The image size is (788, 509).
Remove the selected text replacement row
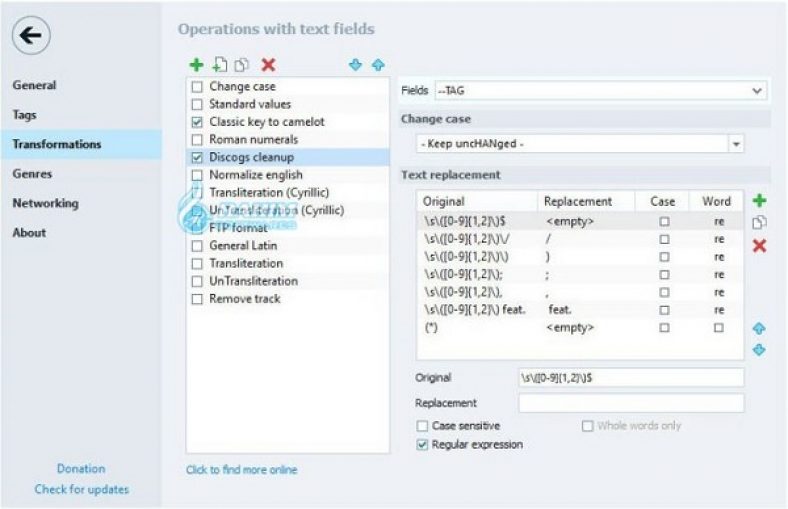[x=759, y=246]
